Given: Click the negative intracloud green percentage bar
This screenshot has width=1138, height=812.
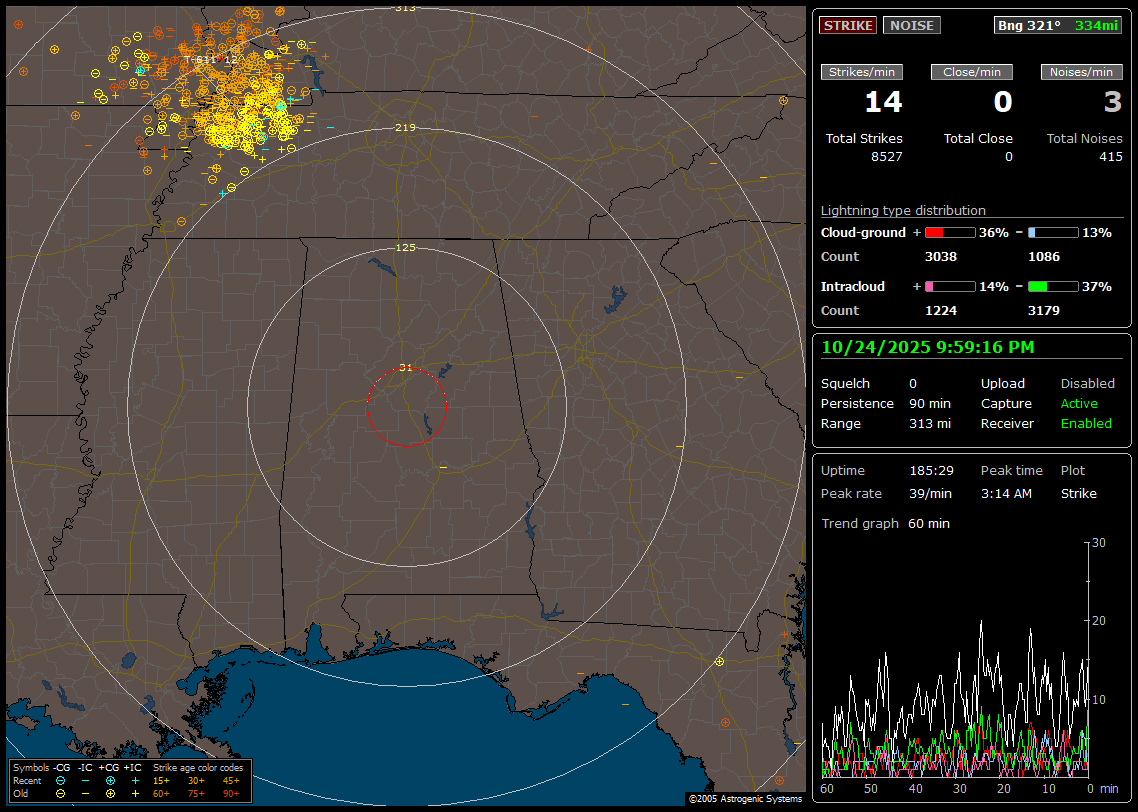Looking at the screenshot, I should click(x=1052, y=287).
